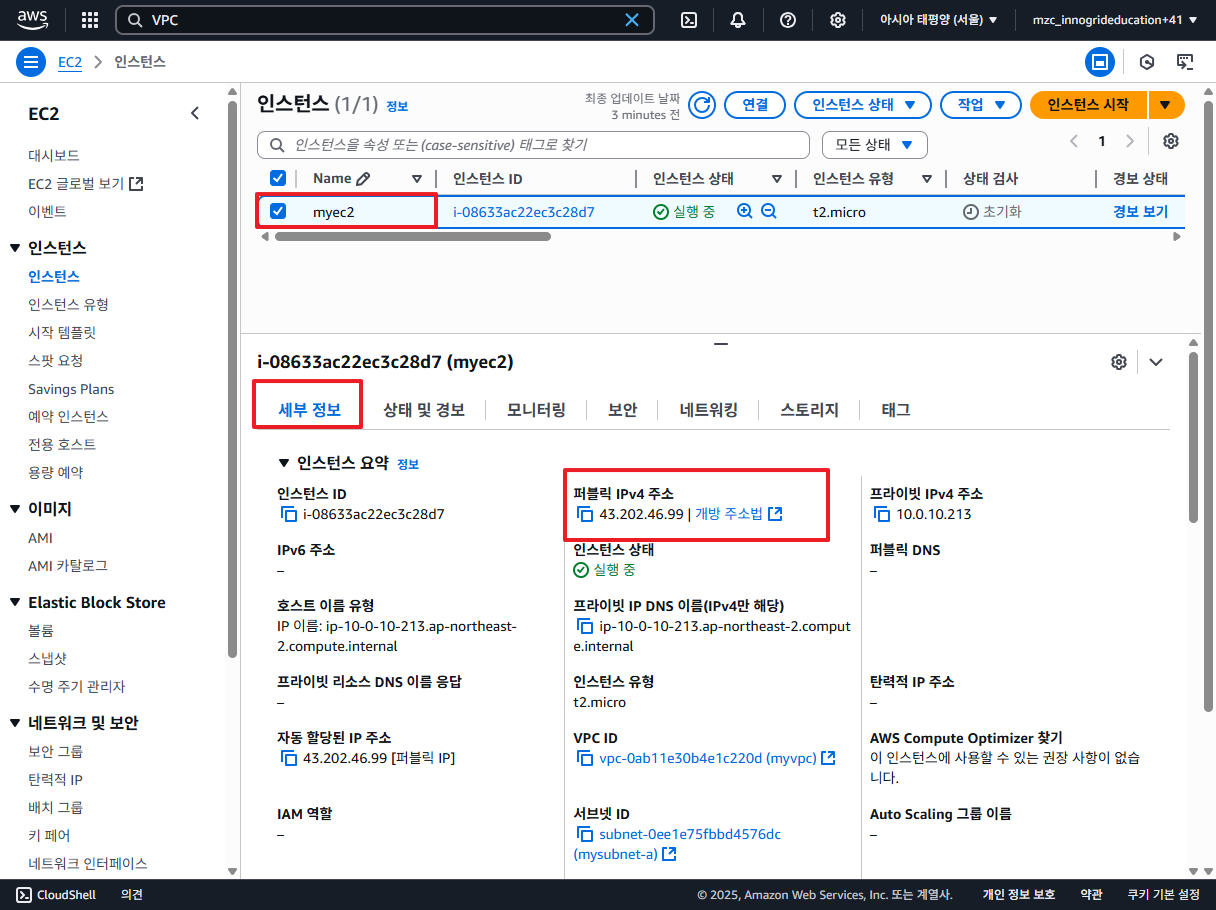Switch to the 상태 및 경보 tab

(424, 410)
